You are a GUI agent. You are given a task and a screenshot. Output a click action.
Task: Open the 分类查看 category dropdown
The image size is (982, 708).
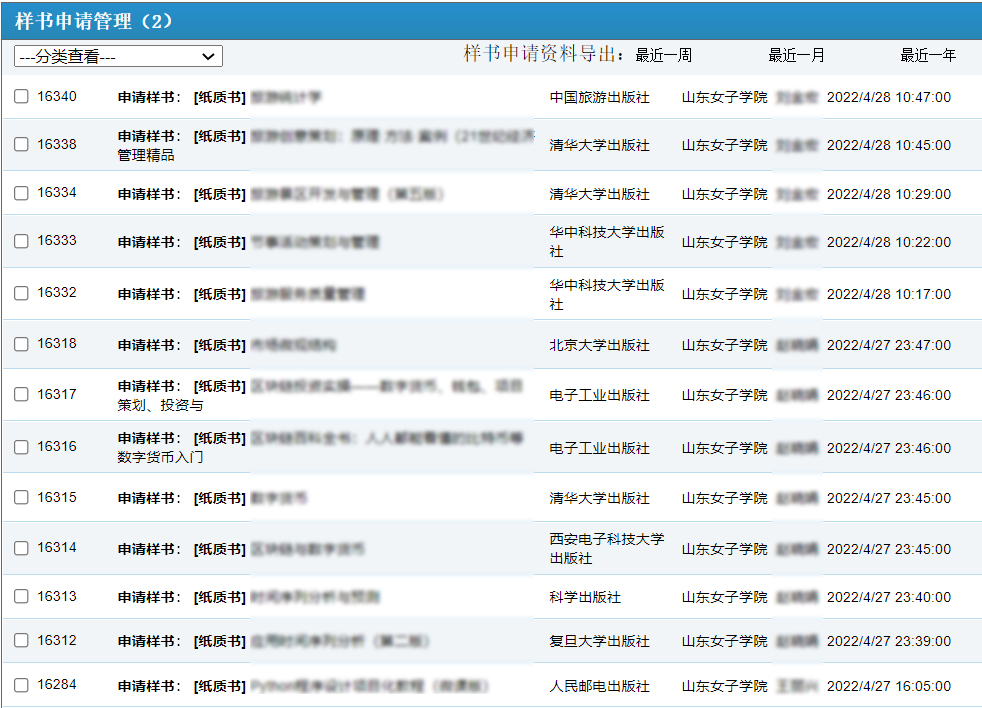click(118, 57)
